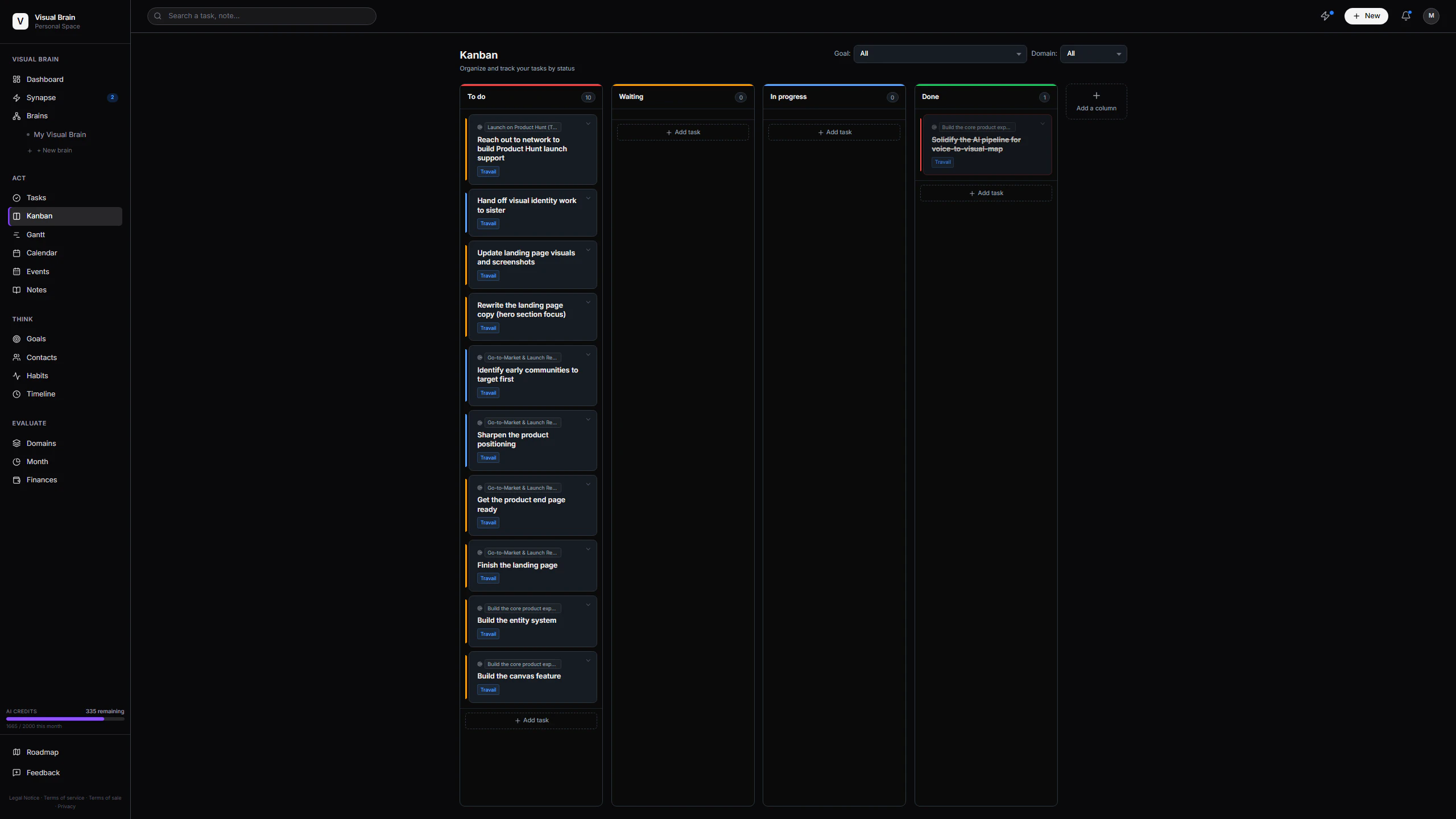Open the Roadmap link
The width and height of the screenshot is (1456, 819).
pos(43,752)
